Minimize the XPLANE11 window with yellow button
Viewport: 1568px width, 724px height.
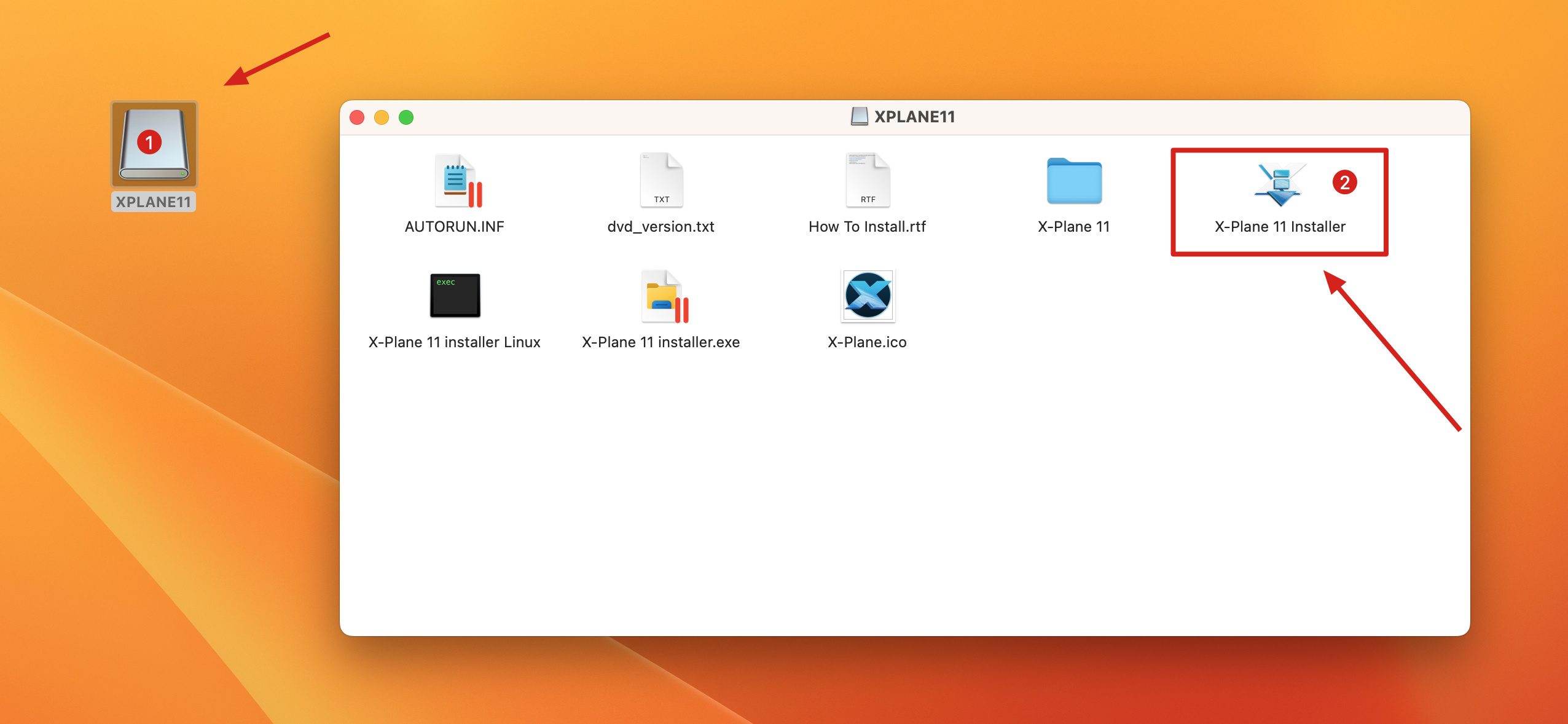click(x=382, y=117)
